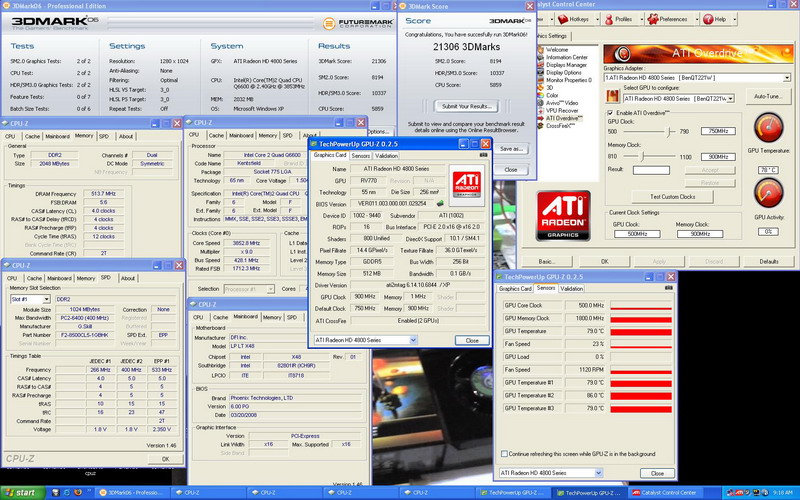Click the GPU card icon beside Select GPU
The image size is (800, 500).
click(x=613, y=96)
